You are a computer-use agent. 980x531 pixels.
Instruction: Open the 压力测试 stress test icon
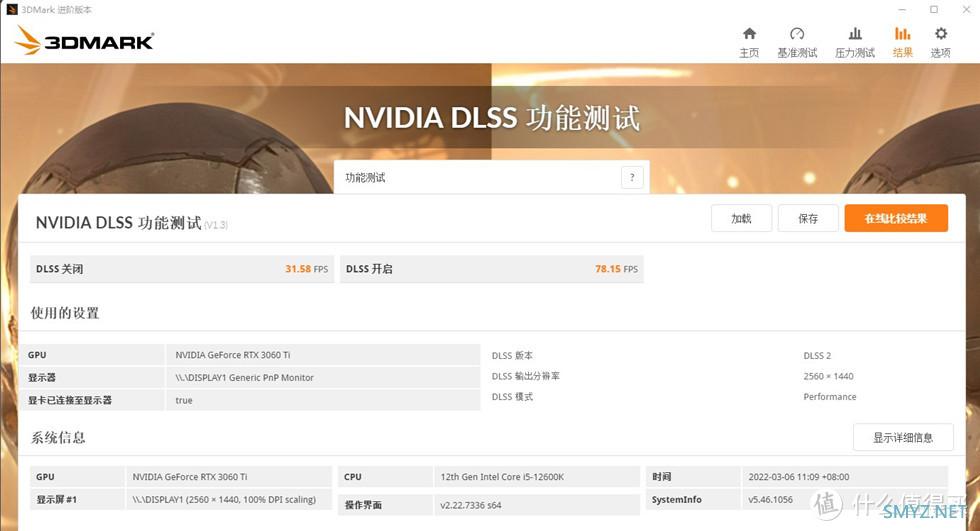[855, 34]
